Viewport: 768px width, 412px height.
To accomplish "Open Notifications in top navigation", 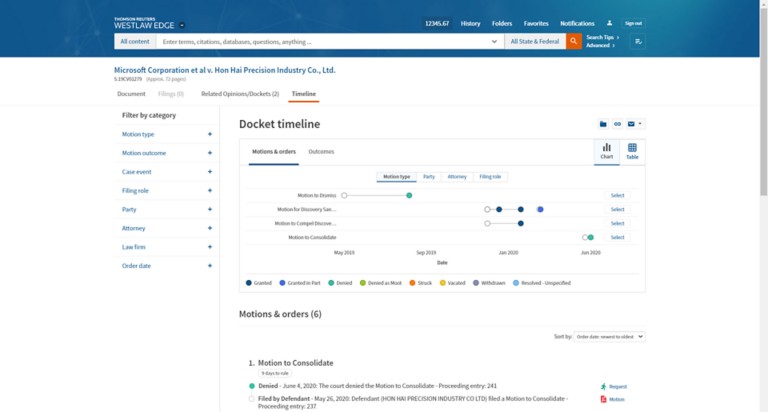I will pyautogui.click(x=577, y=24).
